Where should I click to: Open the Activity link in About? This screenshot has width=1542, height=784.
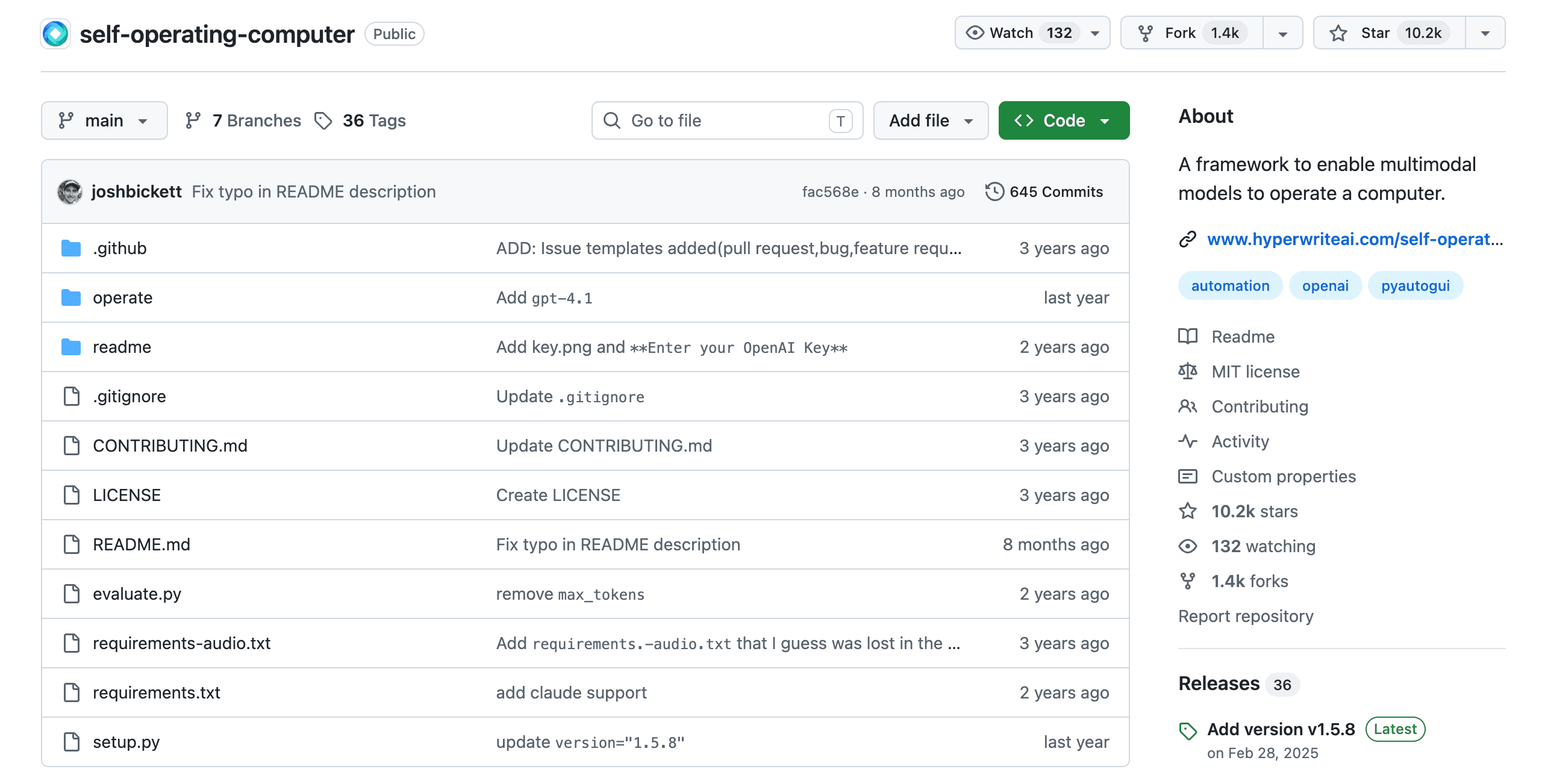click(x=1240, y=441)
